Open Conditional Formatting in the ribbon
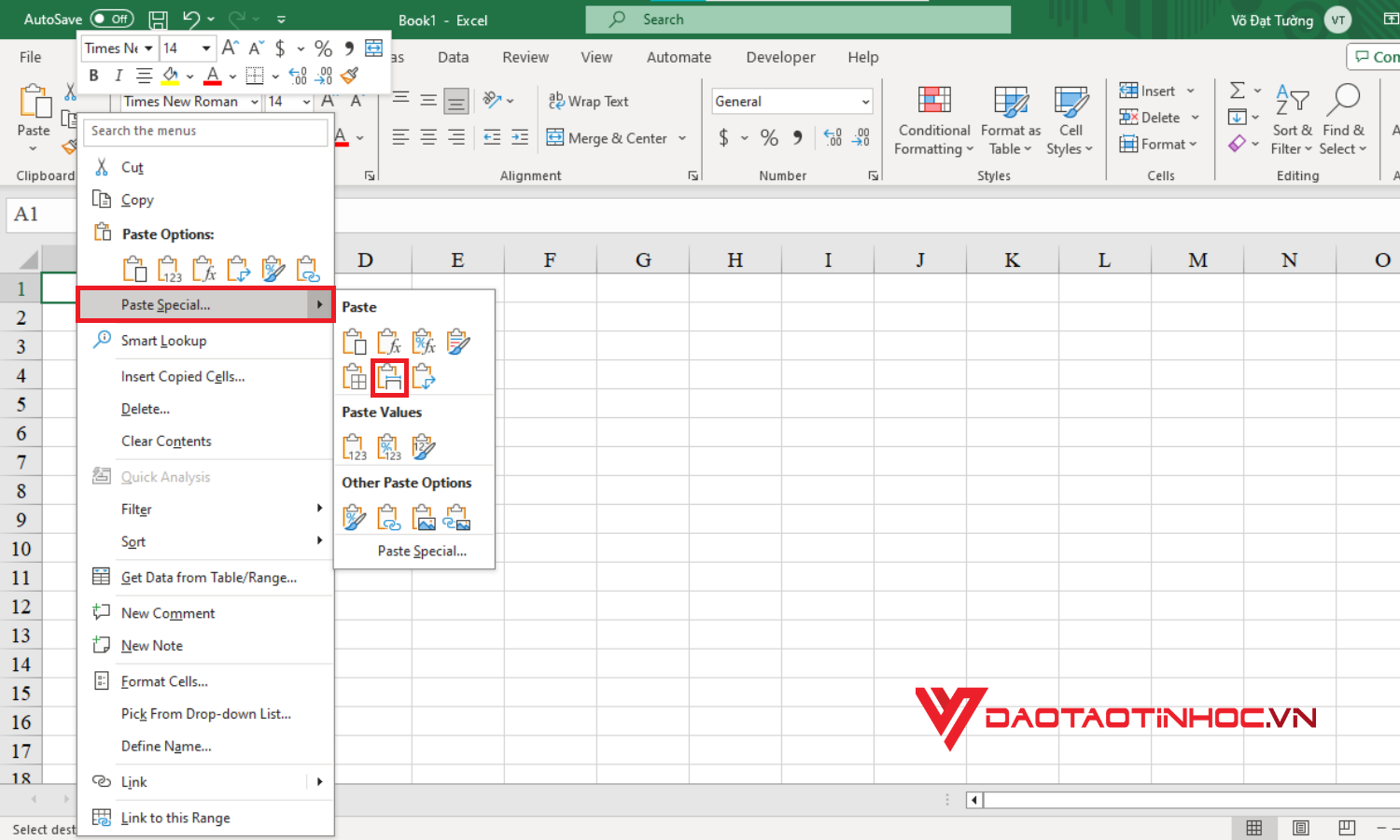 click(932, 119)
